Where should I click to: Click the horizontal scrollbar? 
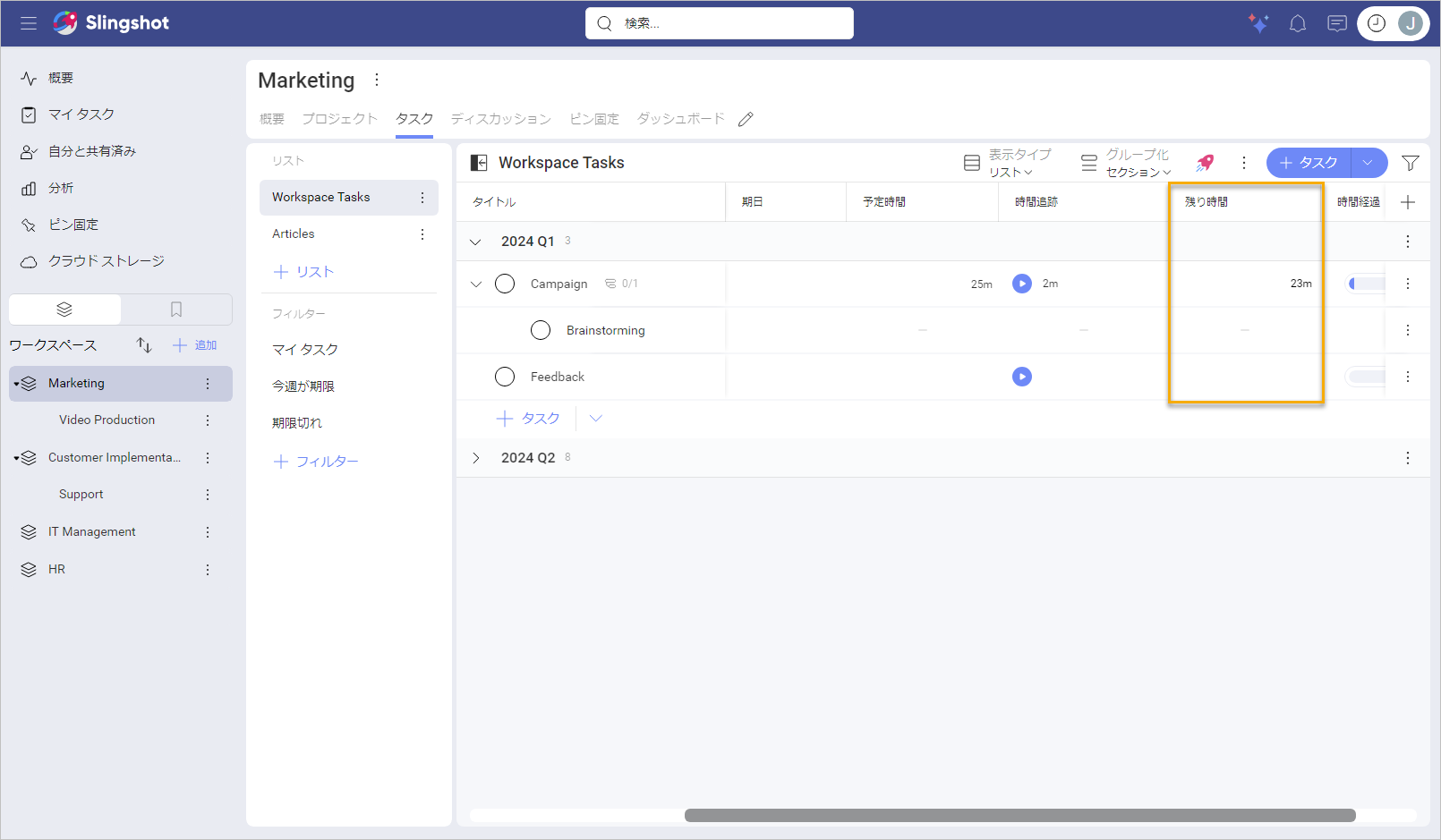point(1020,816)
